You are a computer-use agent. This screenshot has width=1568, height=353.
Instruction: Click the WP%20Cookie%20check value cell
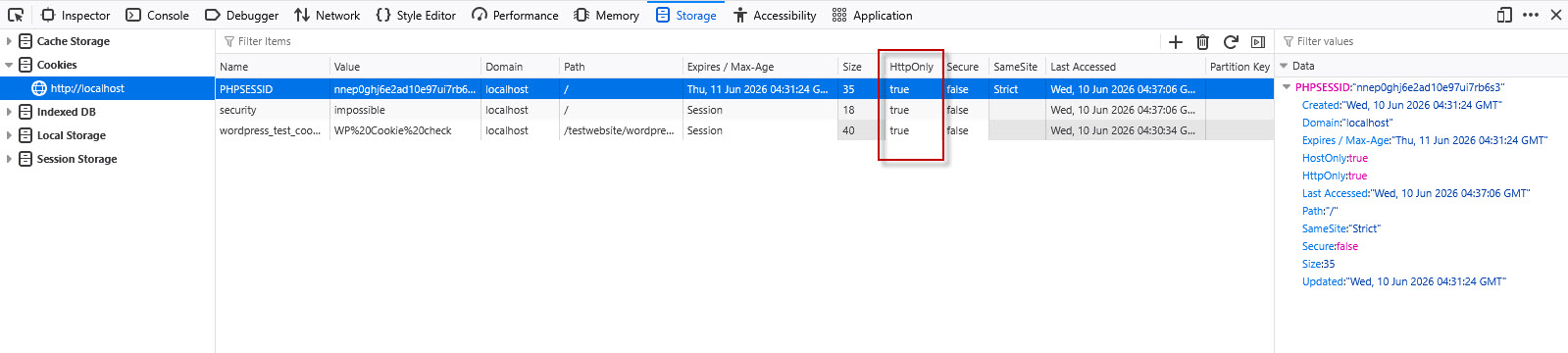(x=405, y=130)
